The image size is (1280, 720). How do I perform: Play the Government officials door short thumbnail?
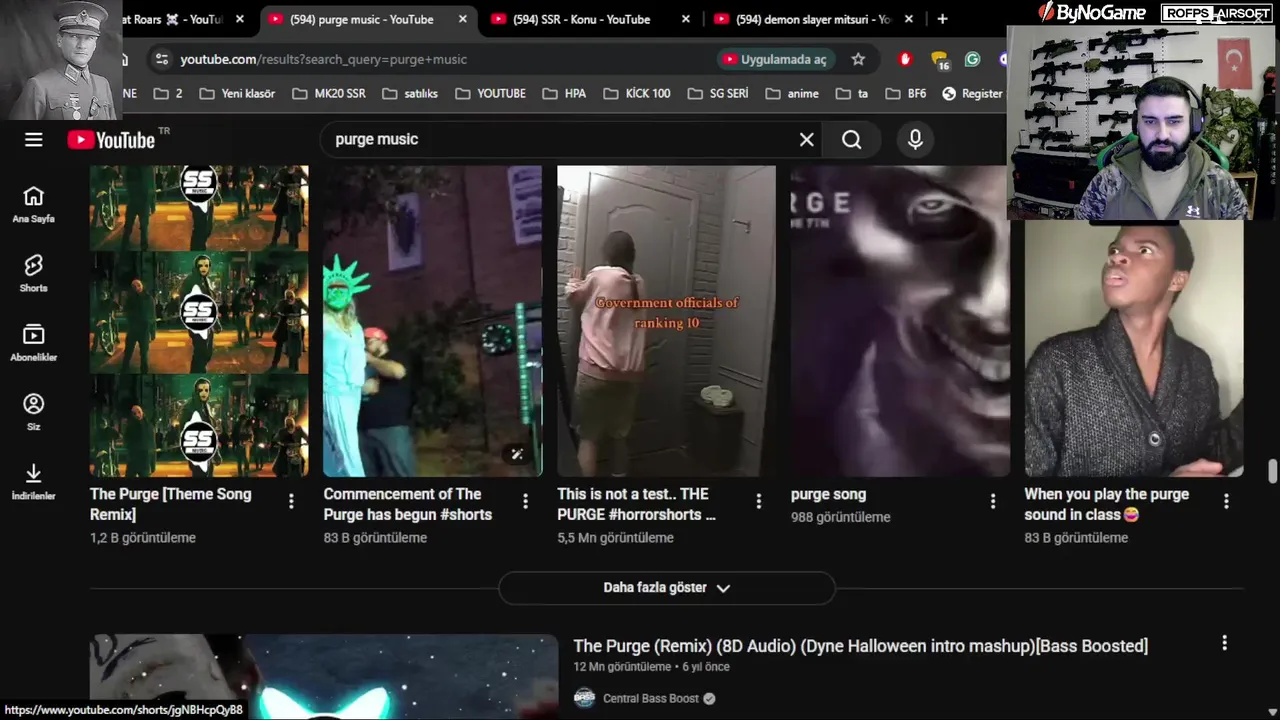(x=666, y=321)
